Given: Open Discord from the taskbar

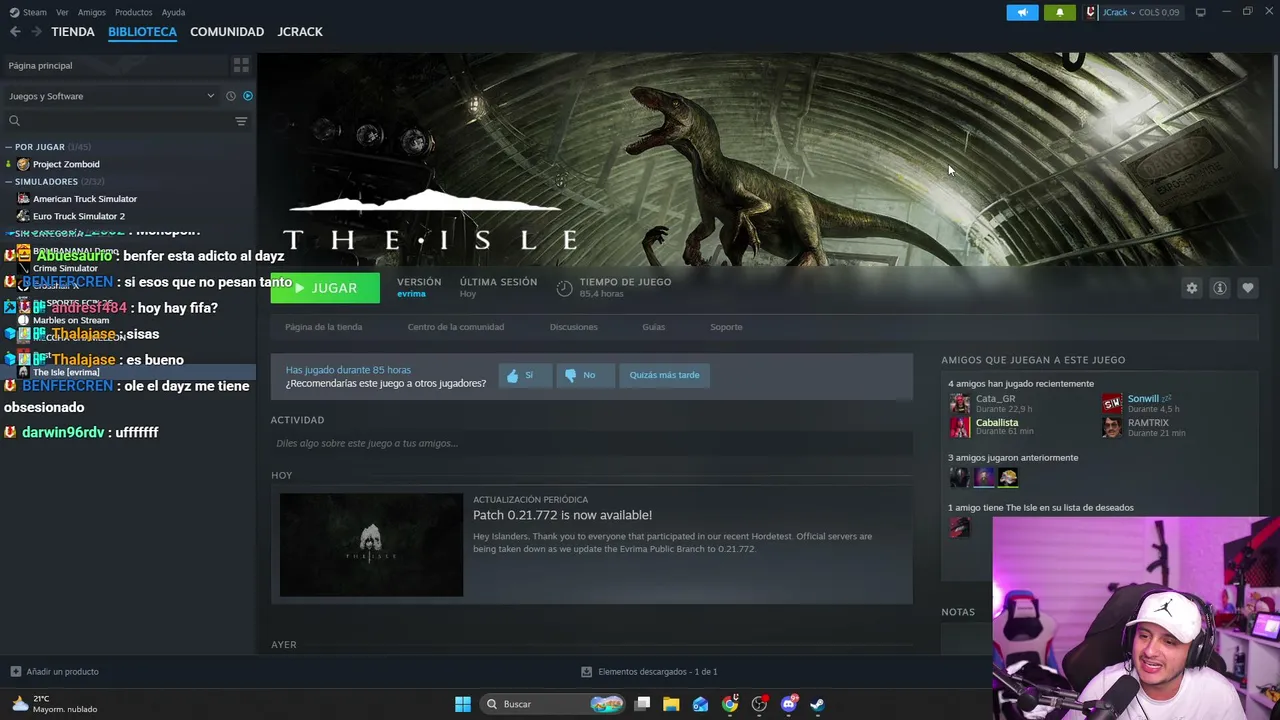Looking at the screenshot, I should pyautogui.click(x=788, y=704).
